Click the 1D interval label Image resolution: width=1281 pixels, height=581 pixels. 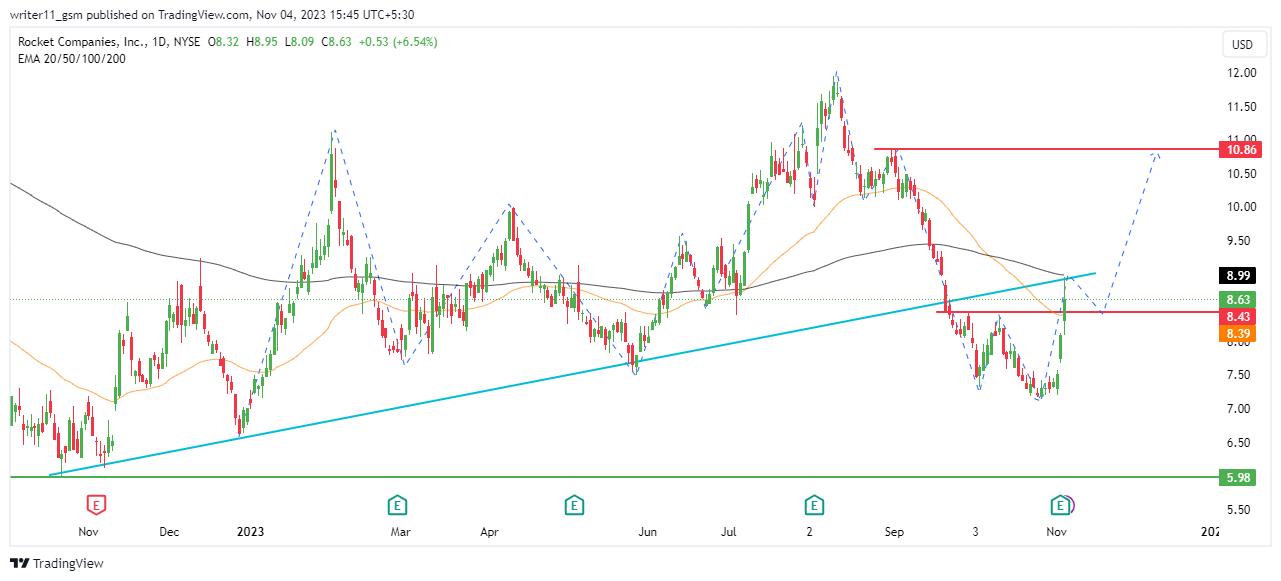pyautogui.click(x=161, y=42)
